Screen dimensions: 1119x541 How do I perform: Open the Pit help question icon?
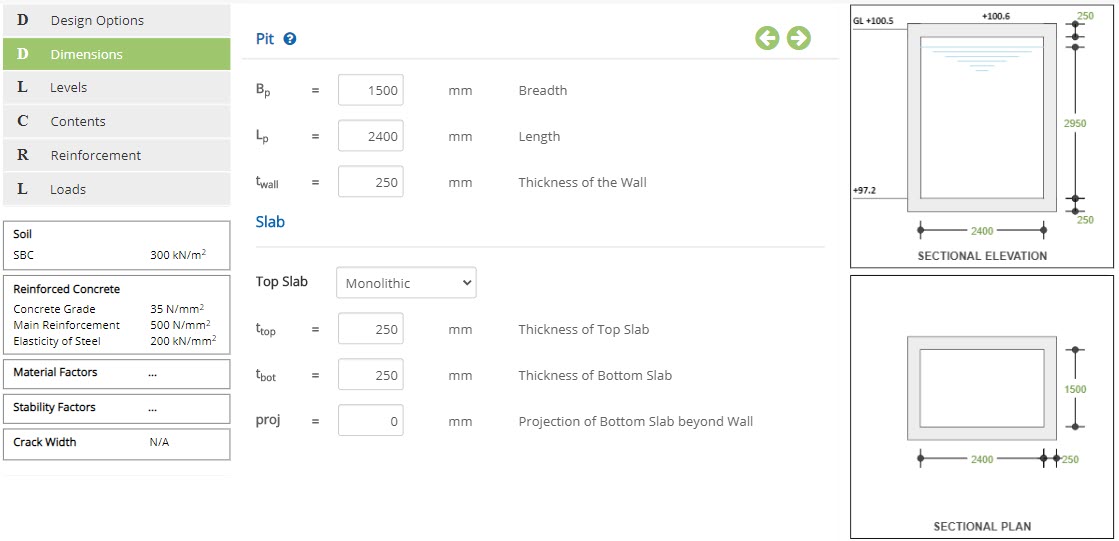click(289, 39)
